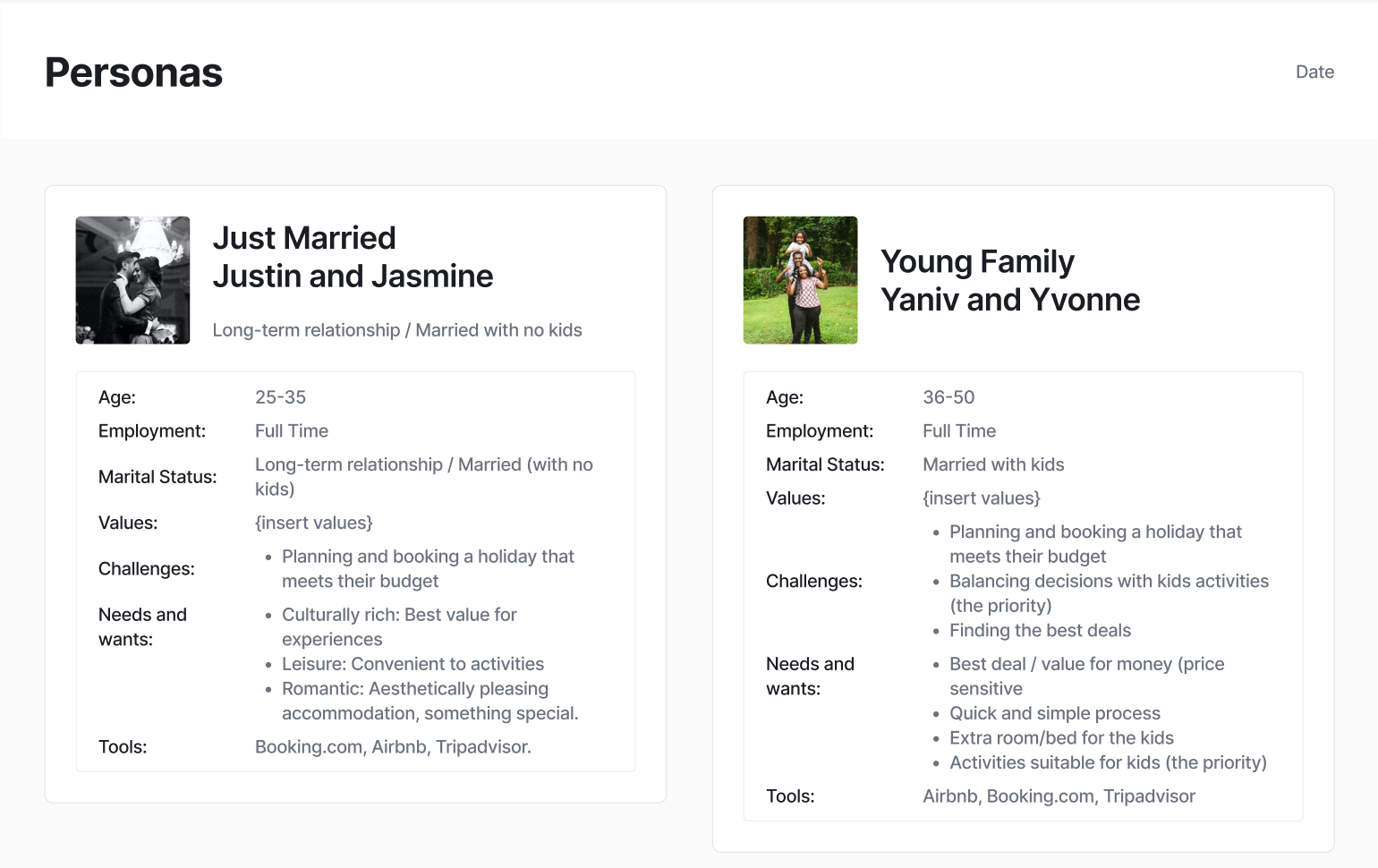Click the "Finding the best deals" bullet

click(1040, 631)
